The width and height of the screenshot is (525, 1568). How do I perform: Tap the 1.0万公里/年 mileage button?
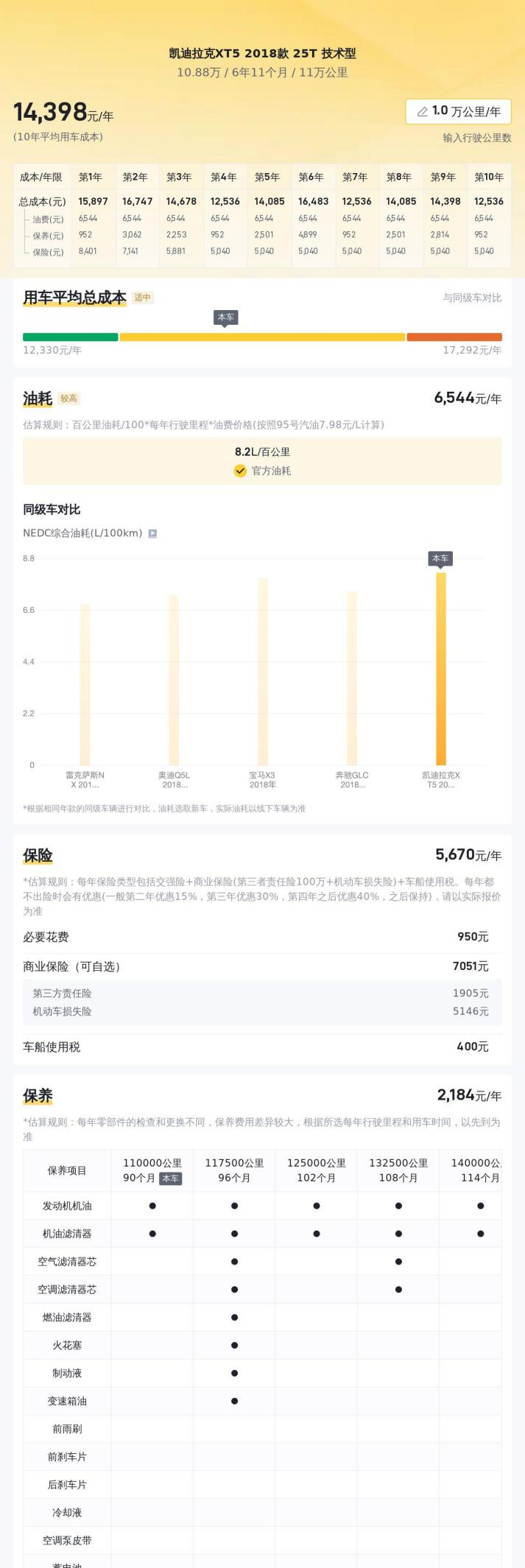coord(458,111)
